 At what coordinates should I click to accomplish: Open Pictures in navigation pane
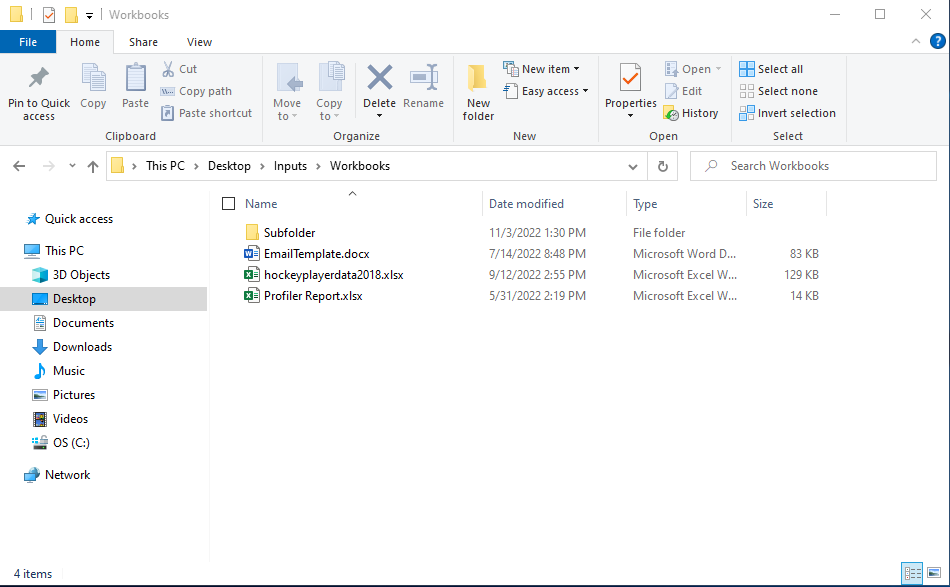point(74,394)
